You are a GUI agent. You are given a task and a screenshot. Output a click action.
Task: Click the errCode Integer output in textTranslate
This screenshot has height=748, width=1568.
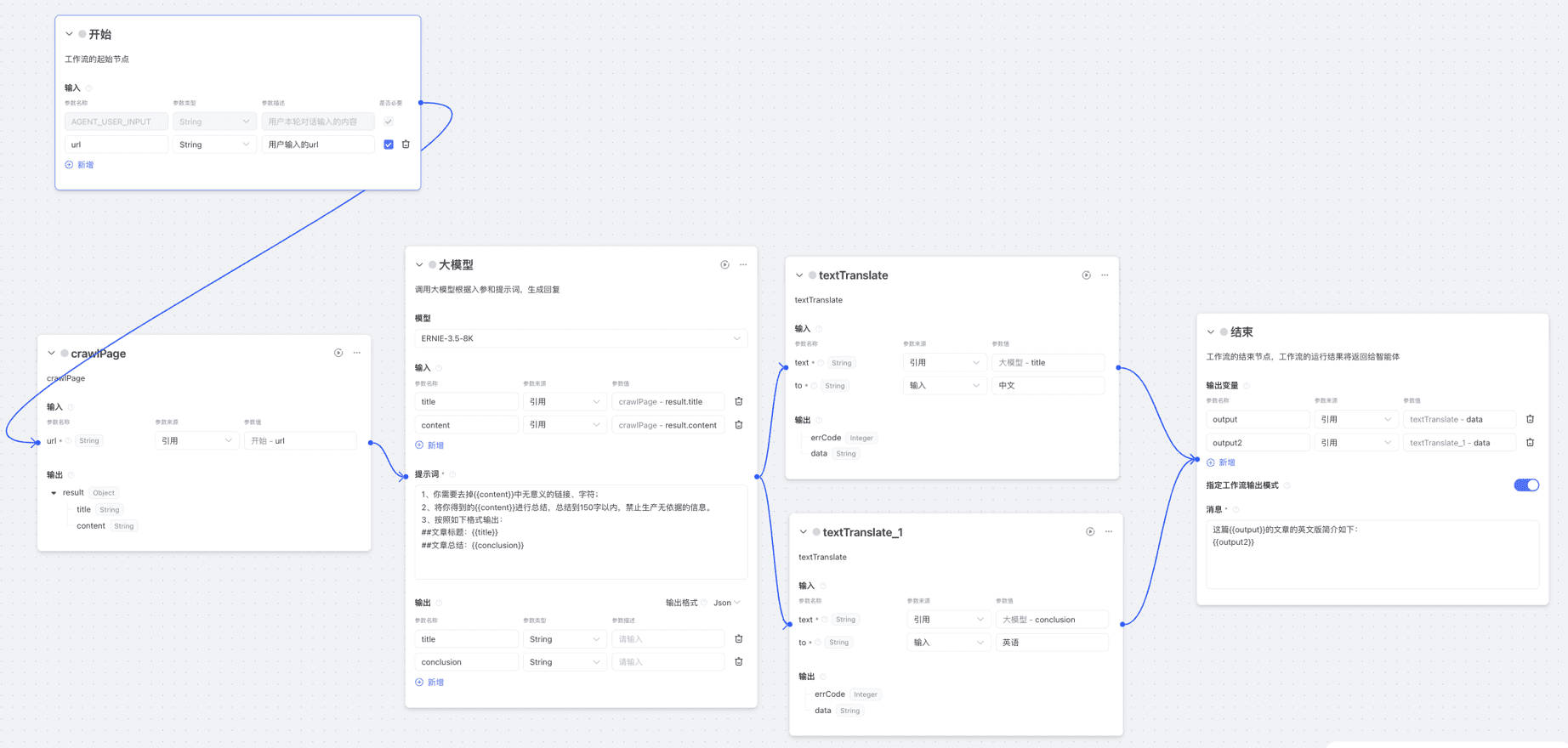[x=844, y=438]
